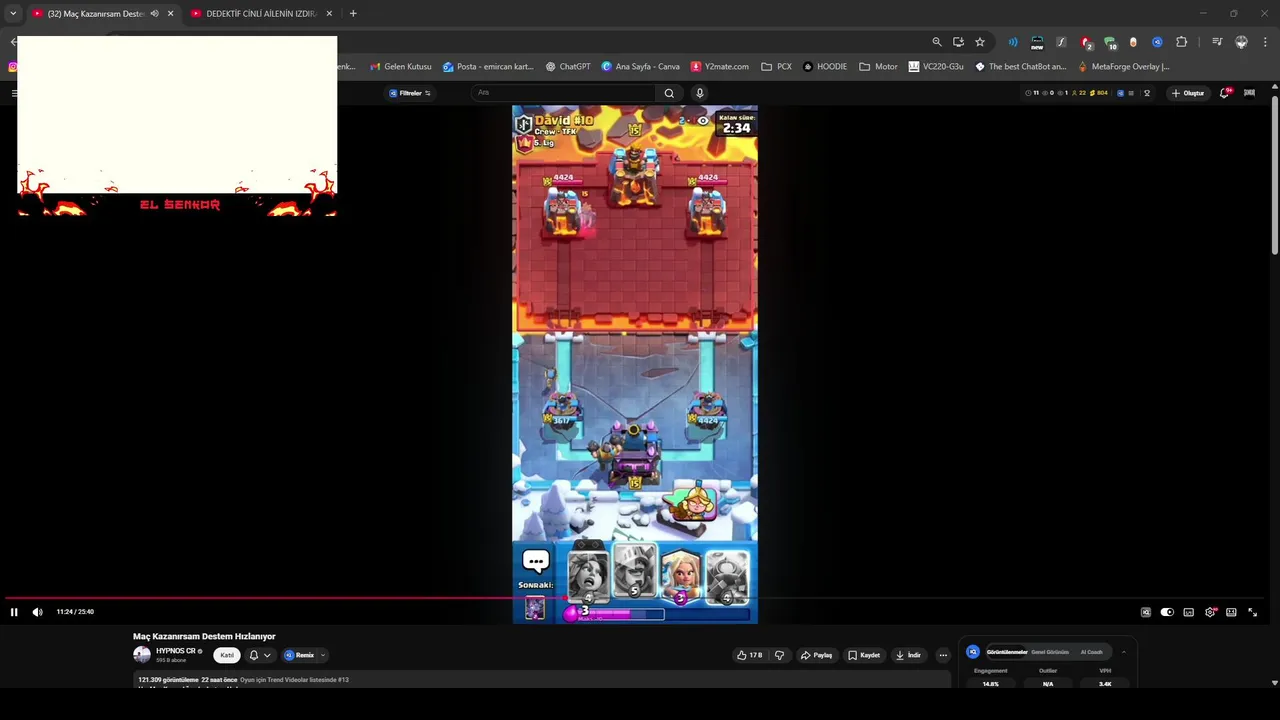This screenshot has height=720, width=1280.
Task: Open the player settings gear
Action: coord(1210,612)
